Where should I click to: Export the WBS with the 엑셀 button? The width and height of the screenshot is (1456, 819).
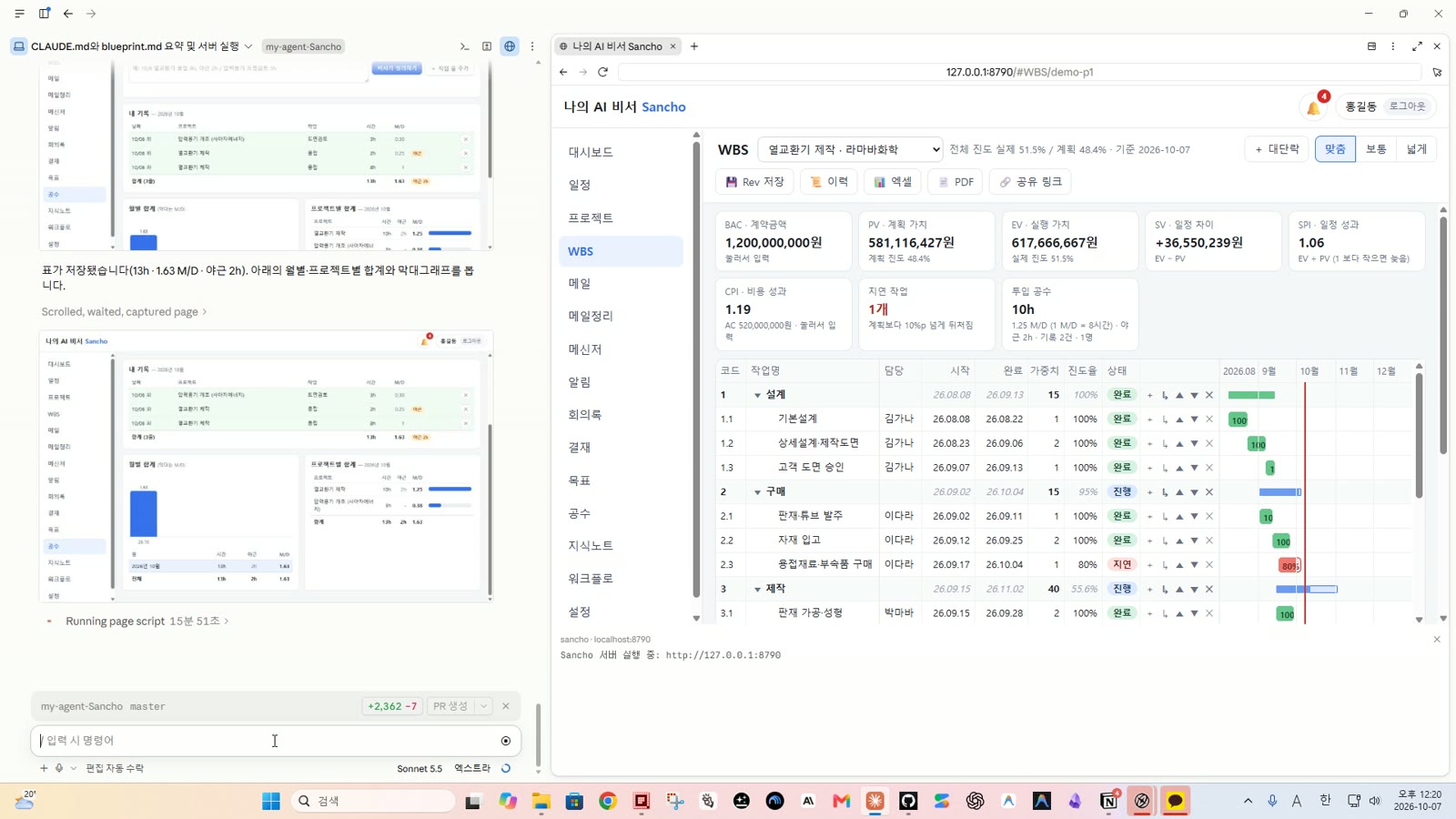click(x=893, y=182)
